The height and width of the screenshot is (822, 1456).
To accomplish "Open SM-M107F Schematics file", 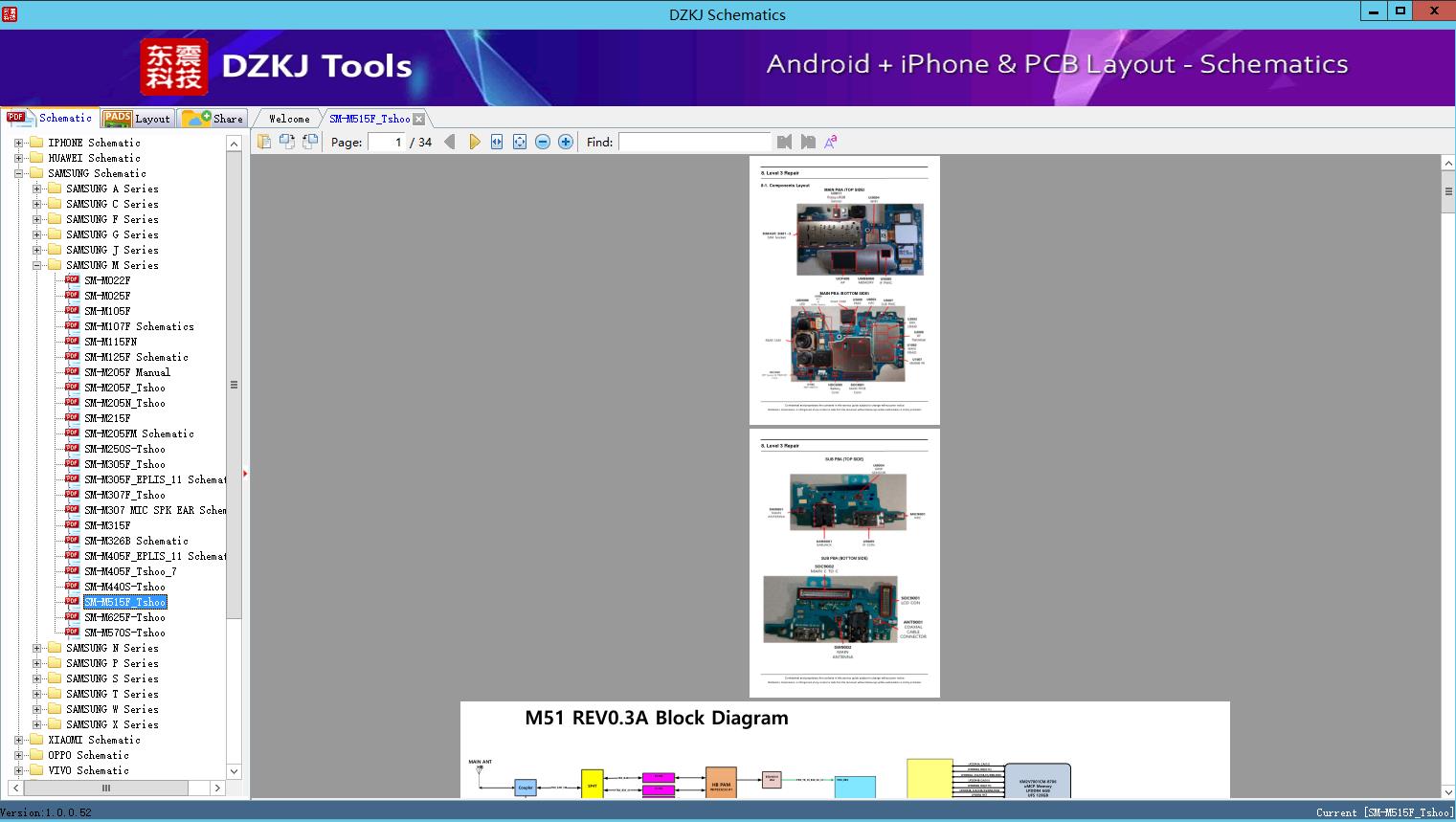I will 139,326.
